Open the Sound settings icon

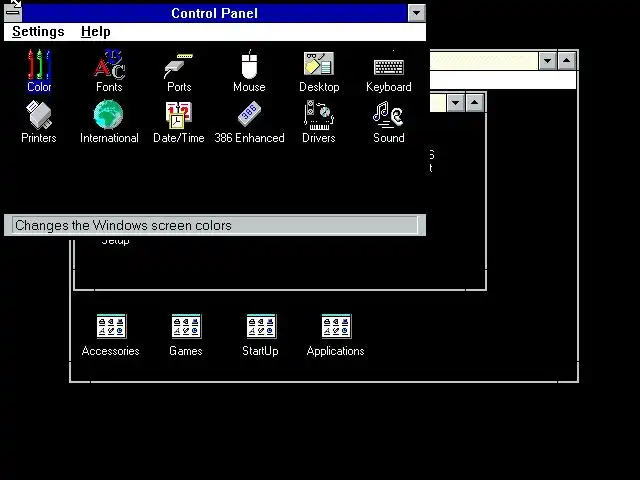389,122
